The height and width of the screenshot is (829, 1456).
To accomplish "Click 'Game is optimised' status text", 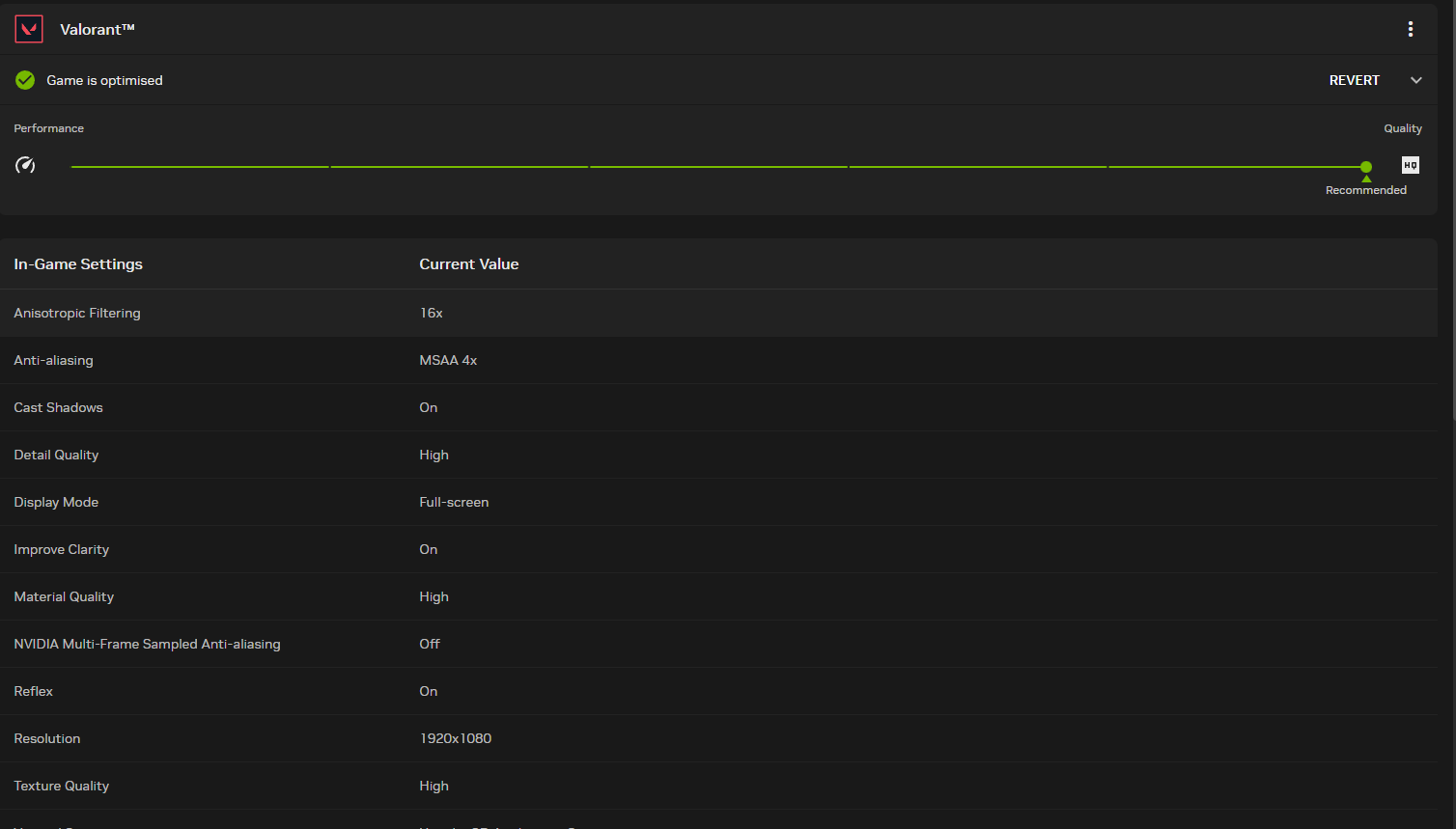I will [104, 80].
